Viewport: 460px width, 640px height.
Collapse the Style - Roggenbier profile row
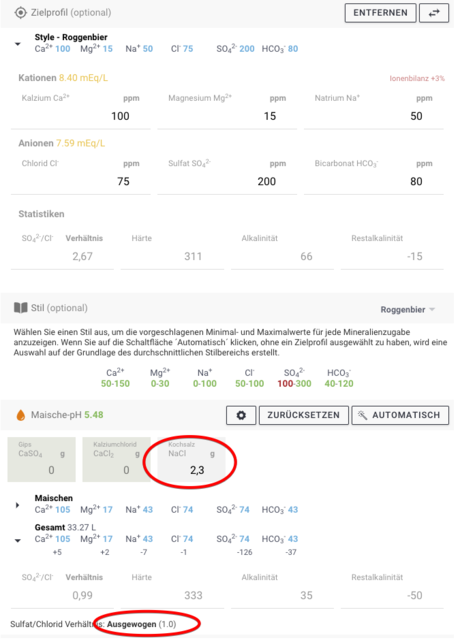click(18, 44)
